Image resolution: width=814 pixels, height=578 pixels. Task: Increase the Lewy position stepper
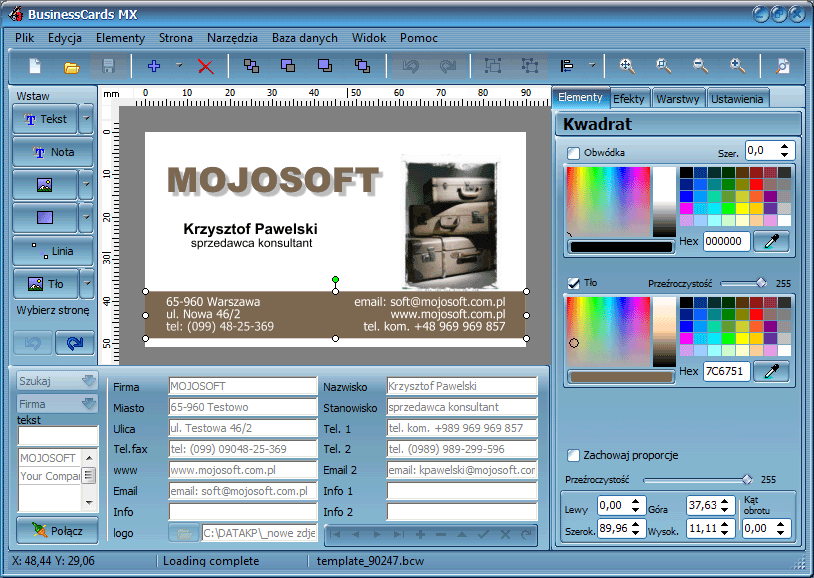click(635, 501)
